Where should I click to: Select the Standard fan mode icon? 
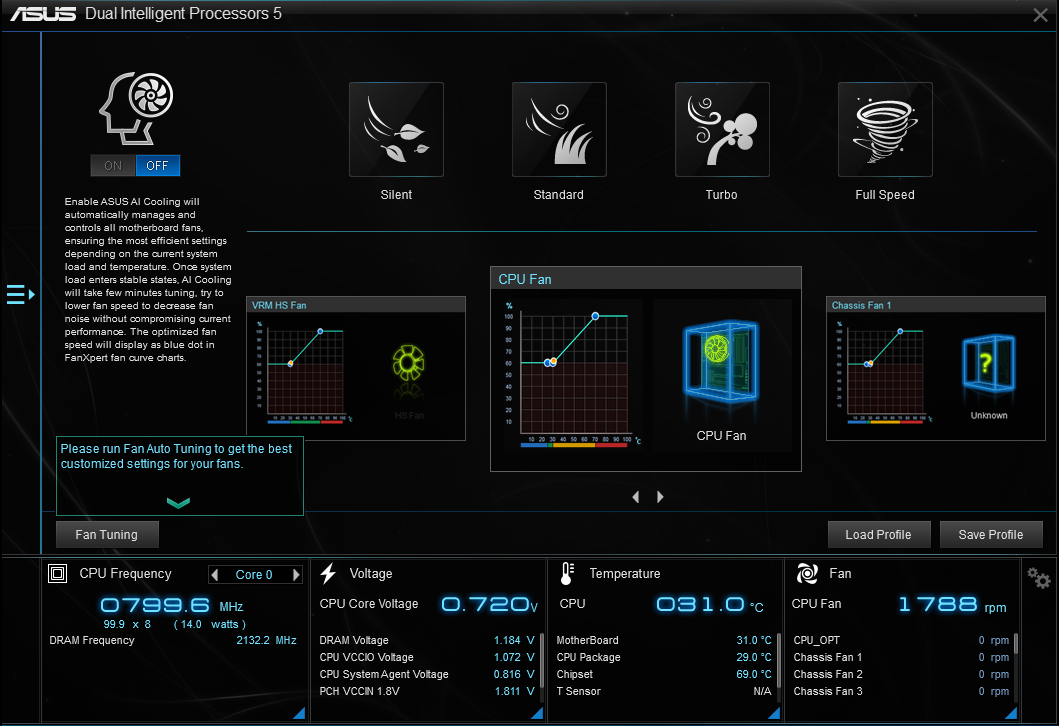[x=559, y=129]
